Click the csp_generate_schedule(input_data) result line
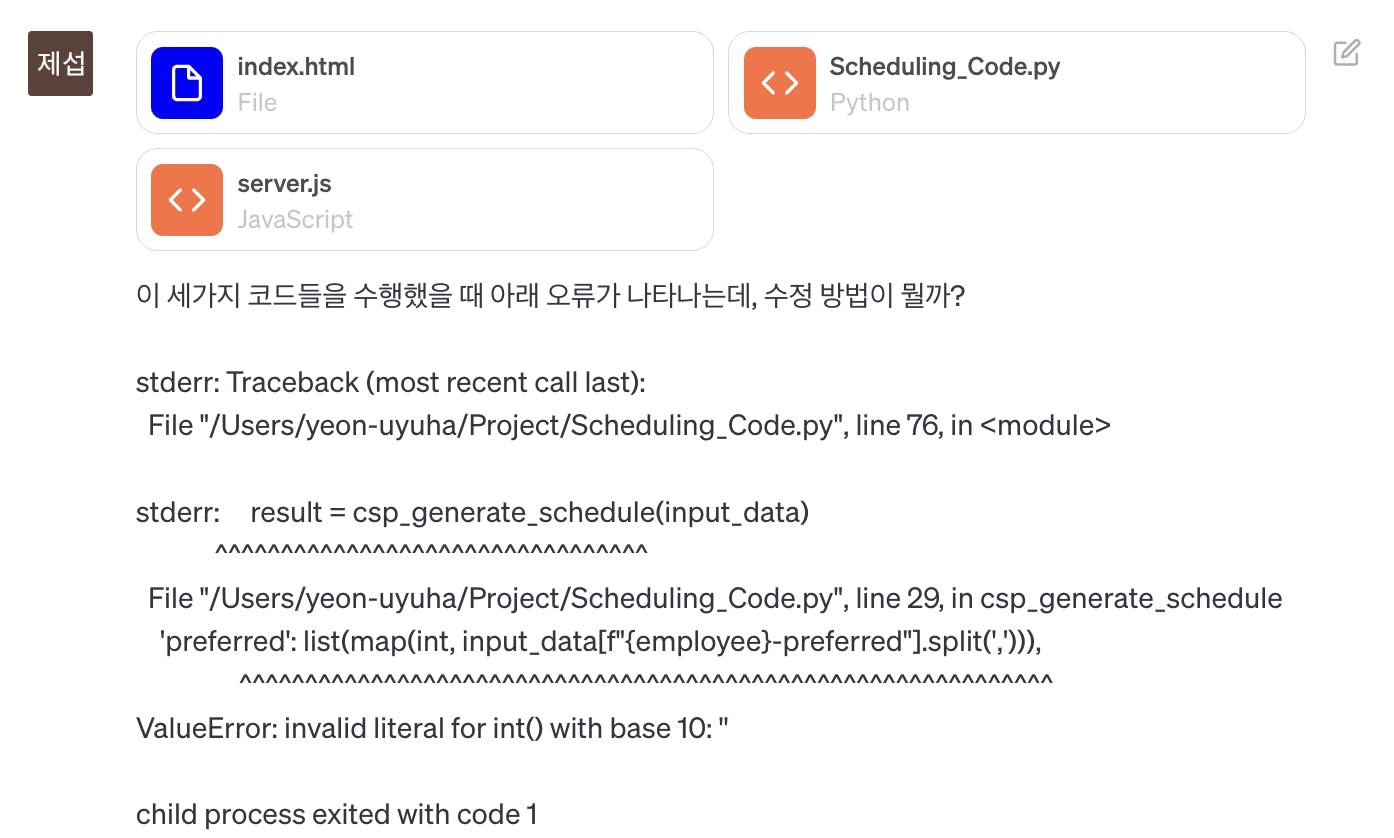This screenshot has height=838, width=1394. coord(529,513)
